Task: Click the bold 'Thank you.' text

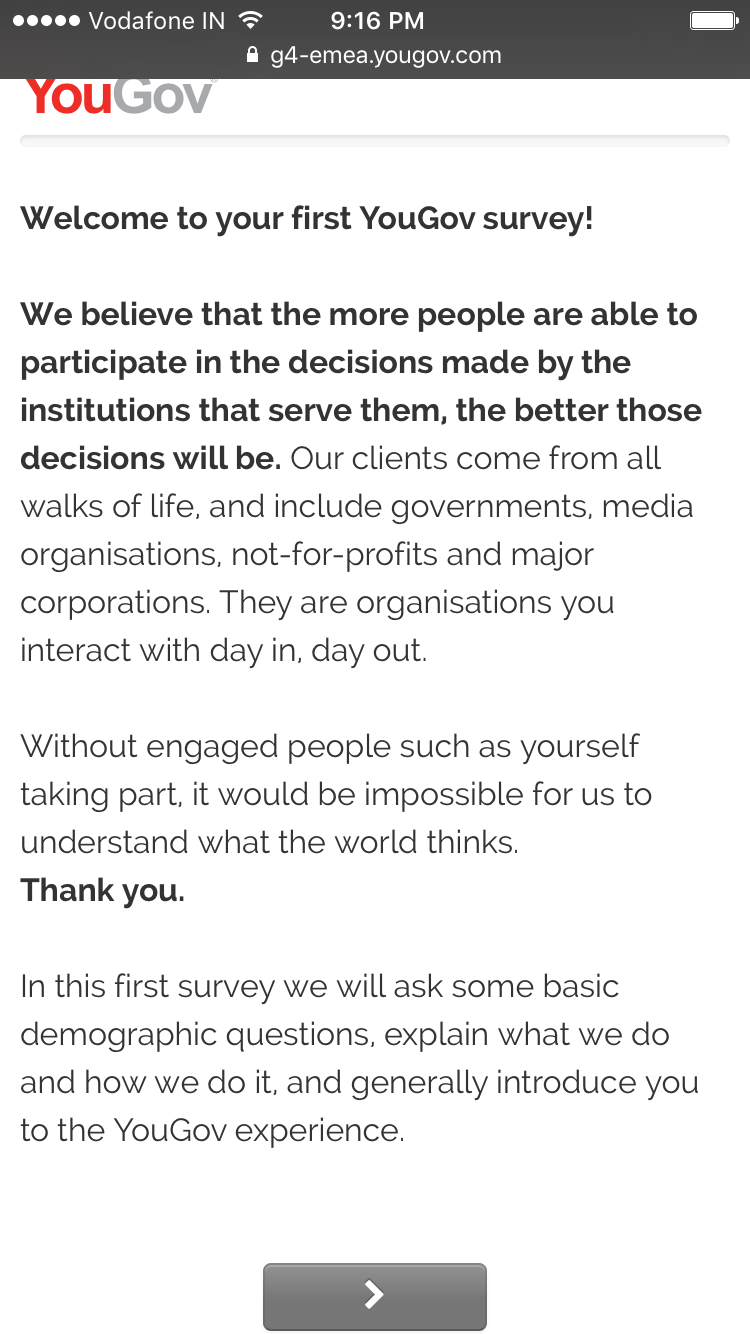Action: point(102,890)
